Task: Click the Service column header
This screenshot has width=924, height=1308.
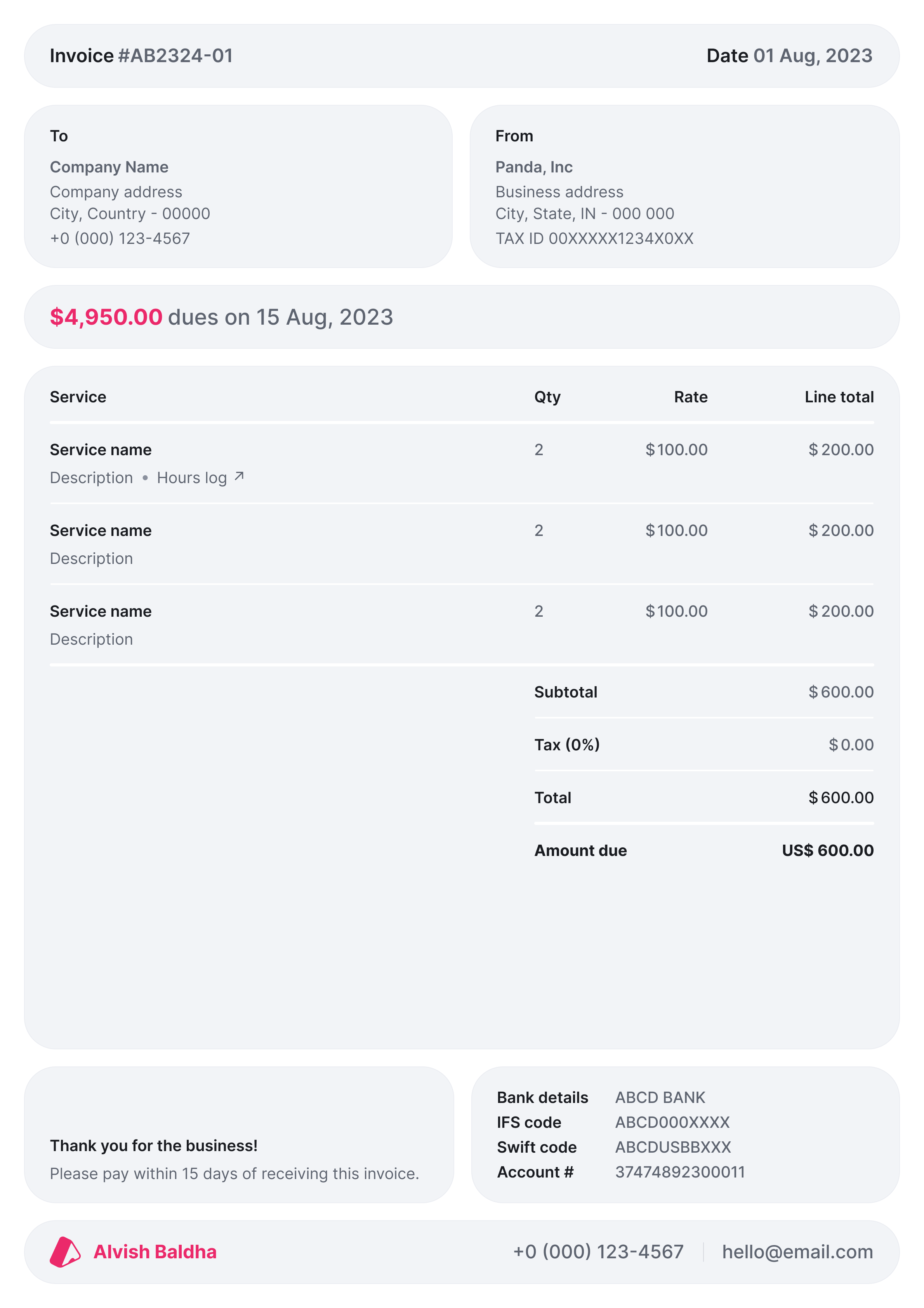Action: coord(78,397)
